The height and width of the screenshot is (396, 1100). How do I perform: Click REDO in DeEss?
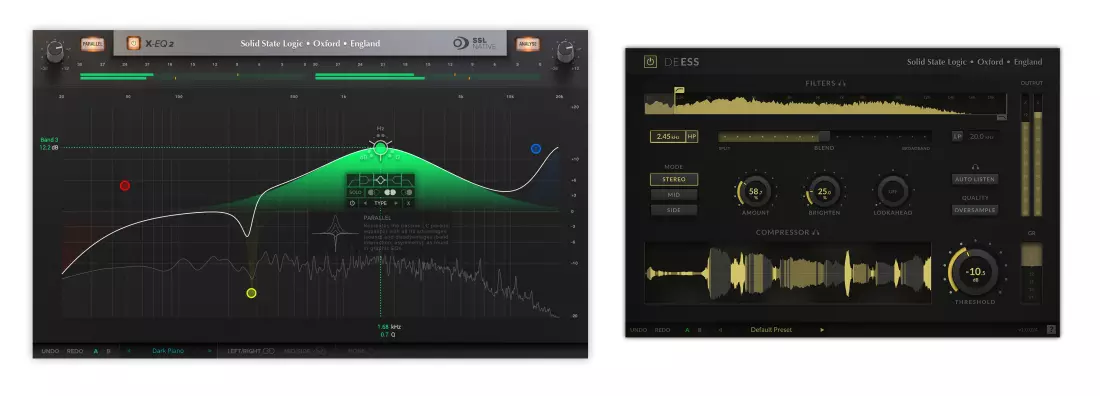pos(662,329)
